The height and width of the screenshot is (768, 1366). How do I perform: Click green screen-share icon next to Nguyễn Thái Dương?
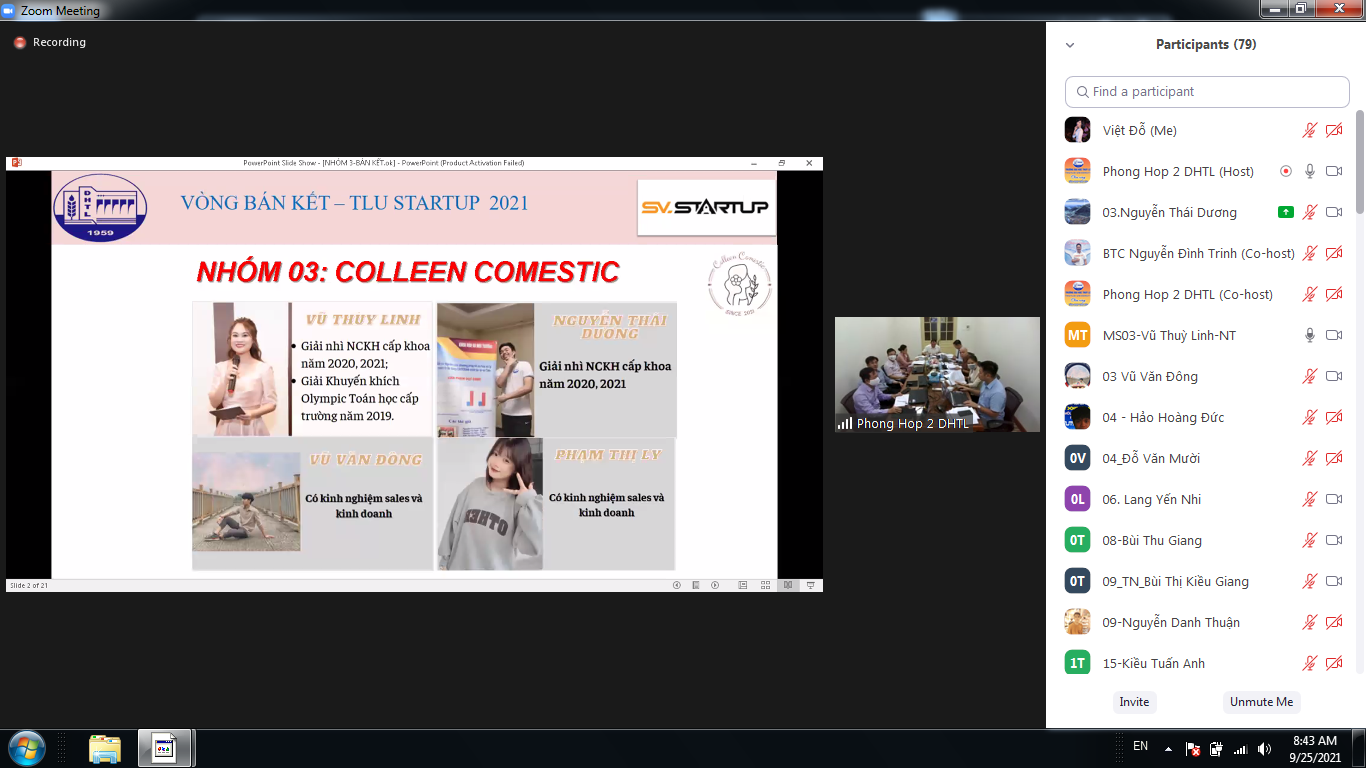(1286, 212)
